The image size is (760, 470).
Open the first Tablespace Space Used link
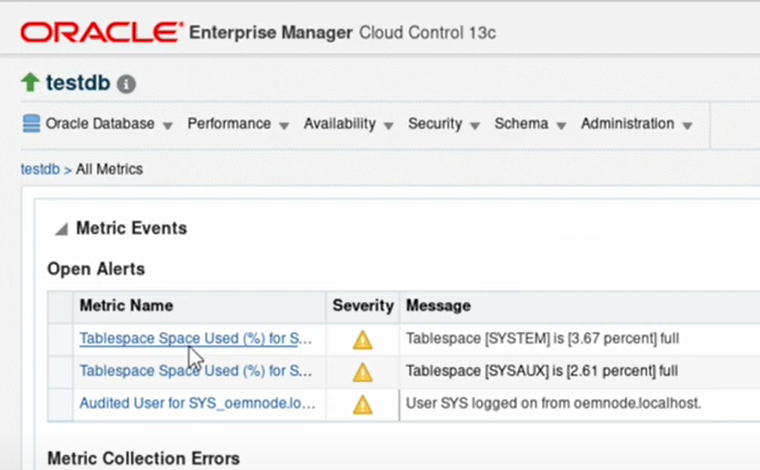pyautogui.click(x=195, y=338)
